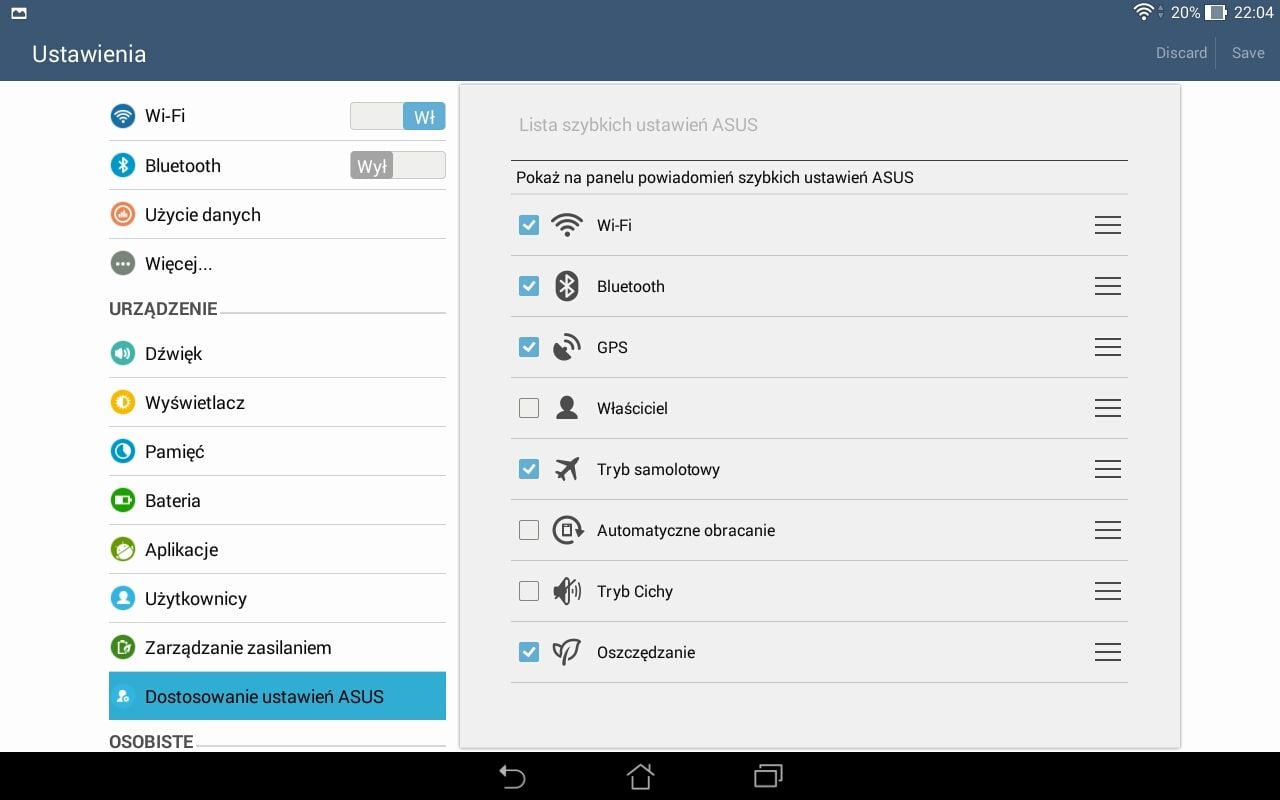Tap the Oszczędzanie label
Screen dimensions: 1280x800
click(646, 652)
